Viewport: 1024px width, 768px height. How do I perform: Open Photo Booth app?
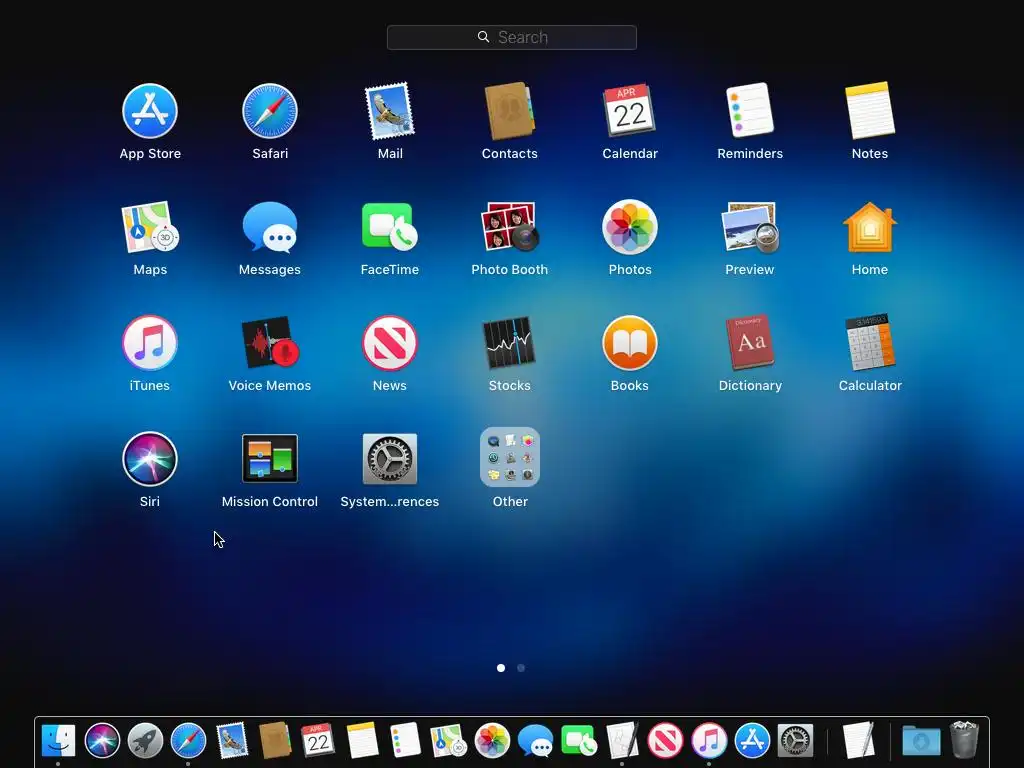tap(509, 227)
